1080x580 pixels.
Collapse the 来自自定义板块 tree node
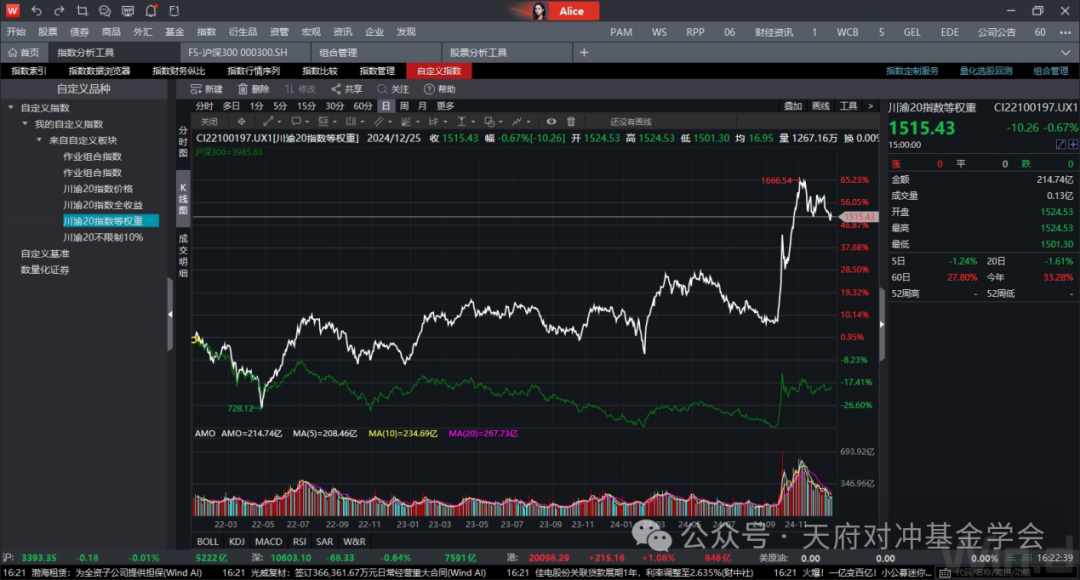click(40, 140)
